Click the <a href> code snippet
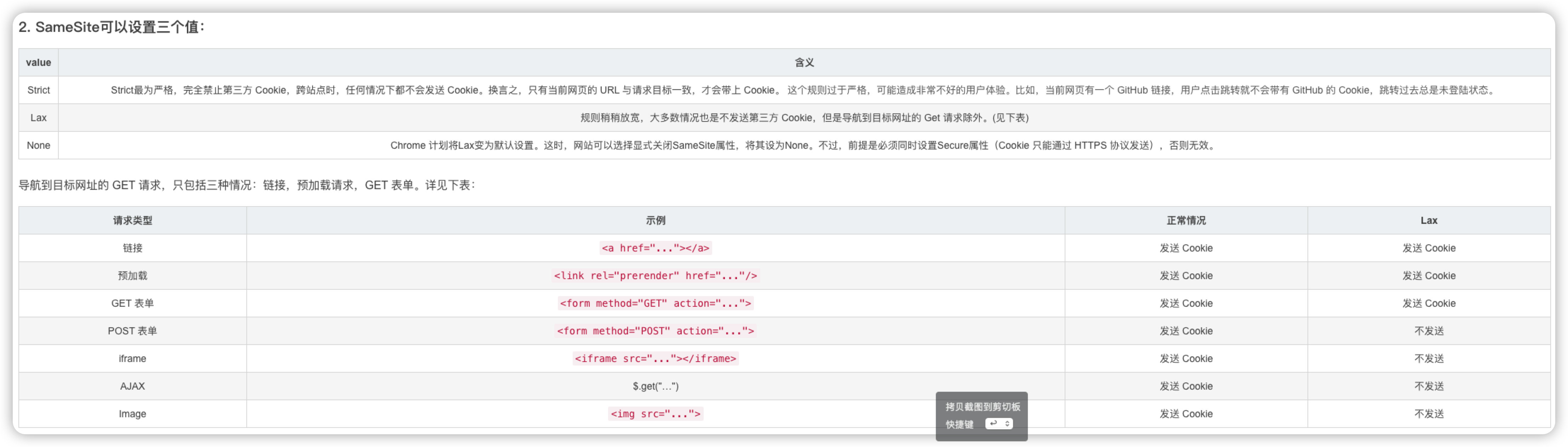The width and height of the screenshot is (1568, 447). point(655,248)
